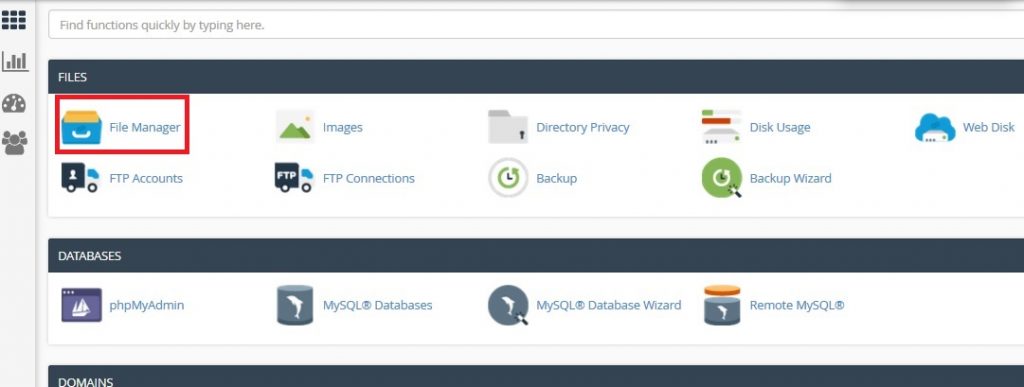Launch the MySQL Database Wizard icon
Image resolution: width=1024 pixels, height=387 pixels.
508,305
